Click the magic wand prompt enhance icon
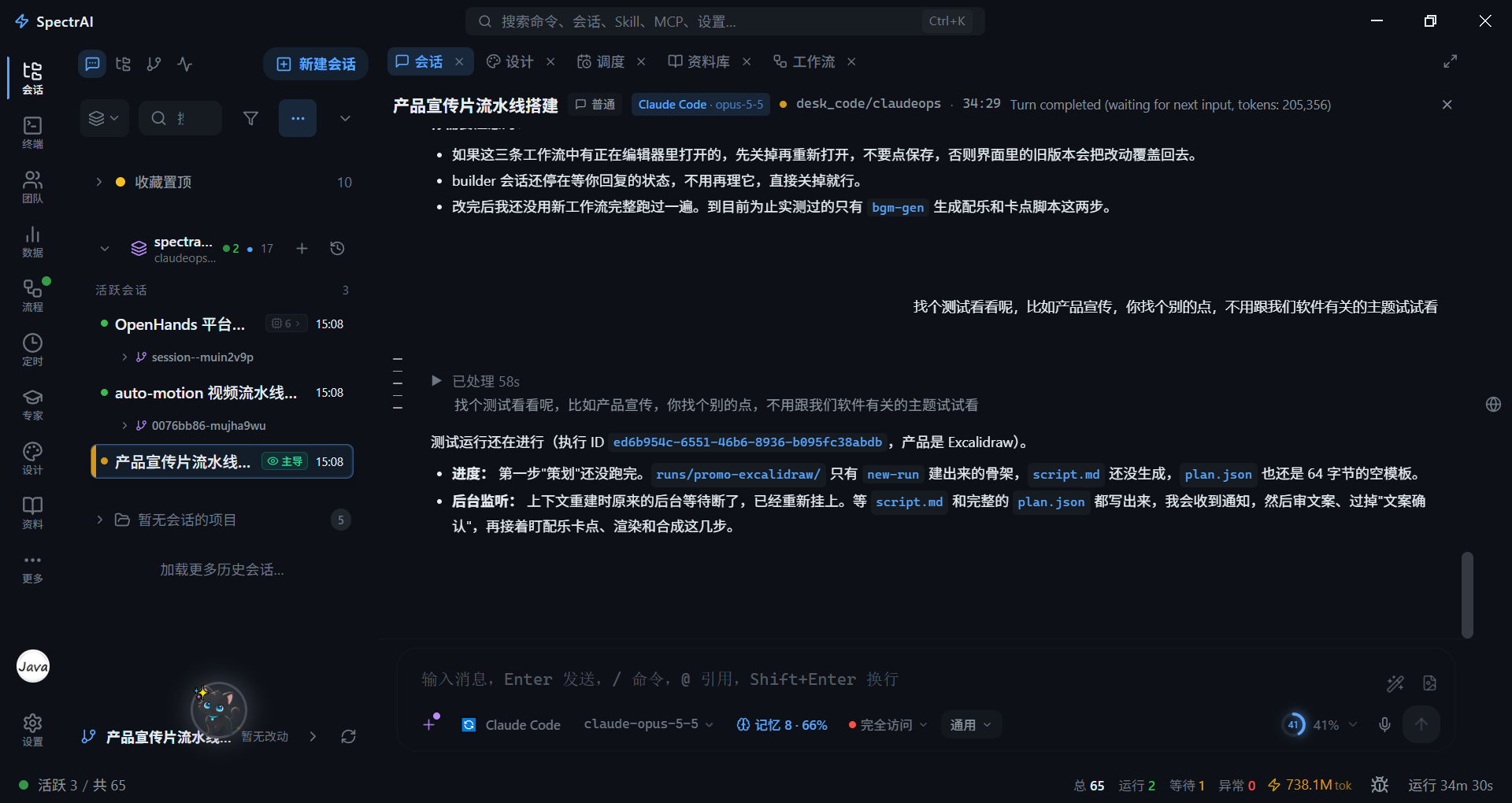The width and height of the screenshot is (1512, 803). click(1395, 683)
